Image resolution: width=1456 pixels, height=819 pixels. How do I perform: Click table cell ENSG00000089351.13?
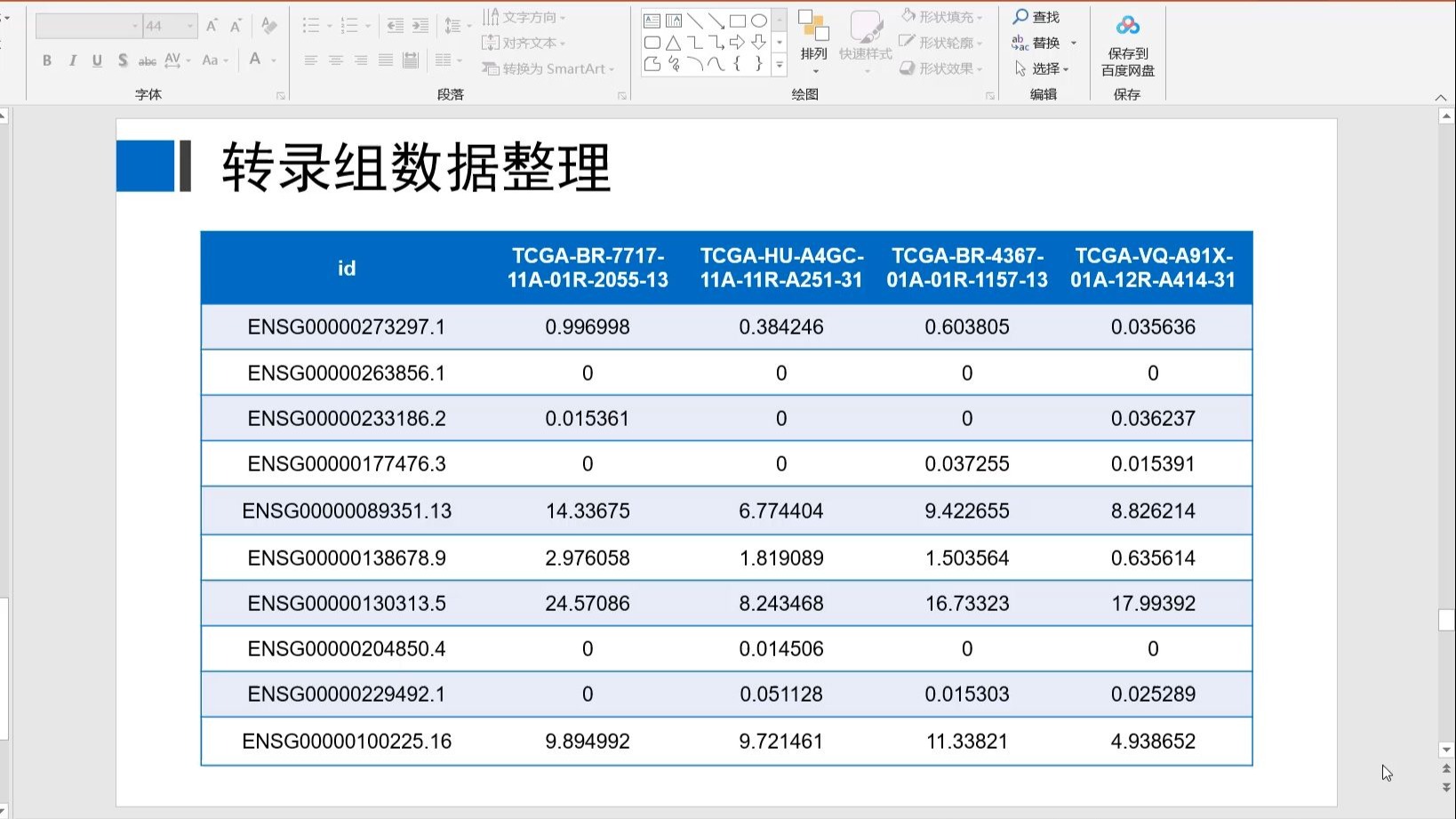tap(347, 511)
